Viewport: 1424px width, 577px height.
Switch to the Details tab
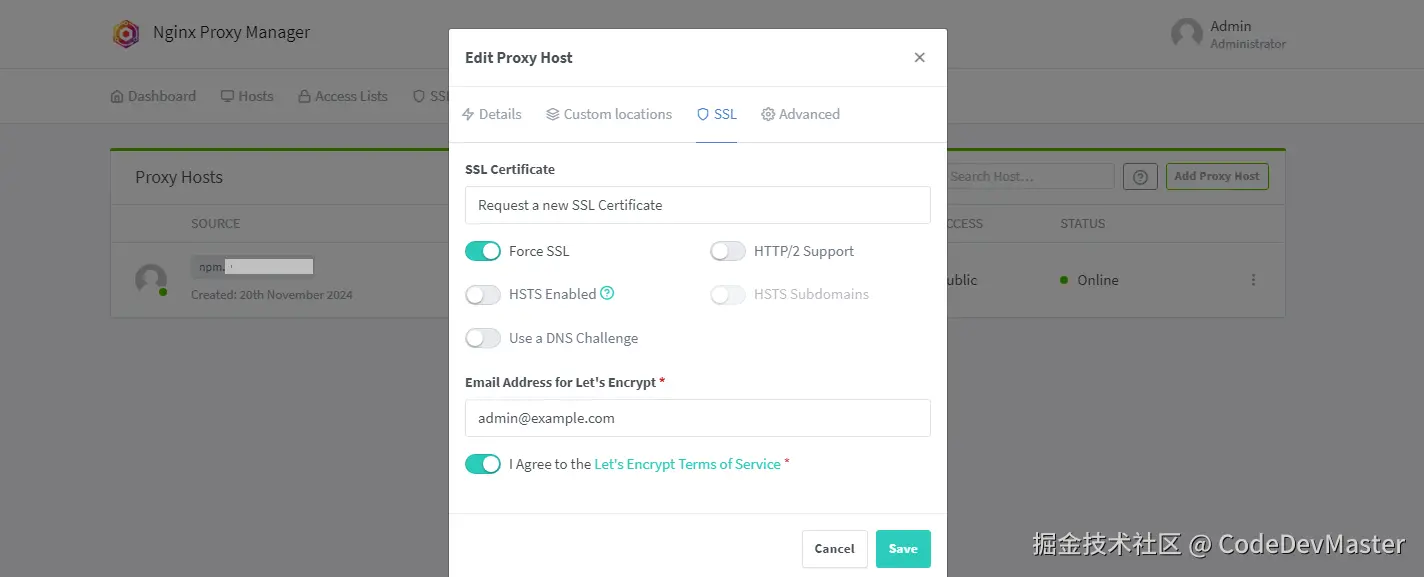point(492,114)
